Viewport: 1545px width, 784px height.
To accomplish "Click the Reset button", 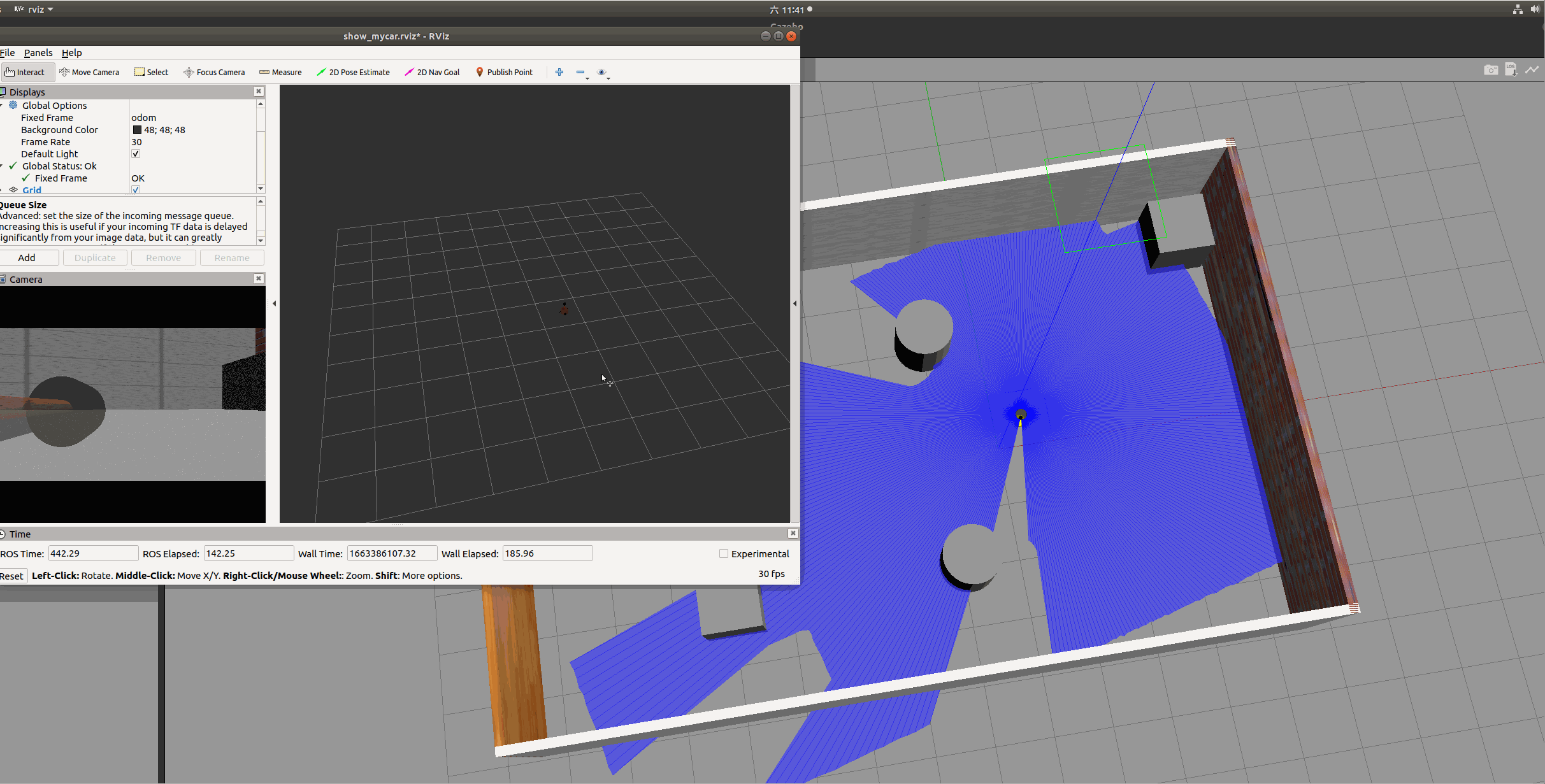I will [x=12, y=576].
